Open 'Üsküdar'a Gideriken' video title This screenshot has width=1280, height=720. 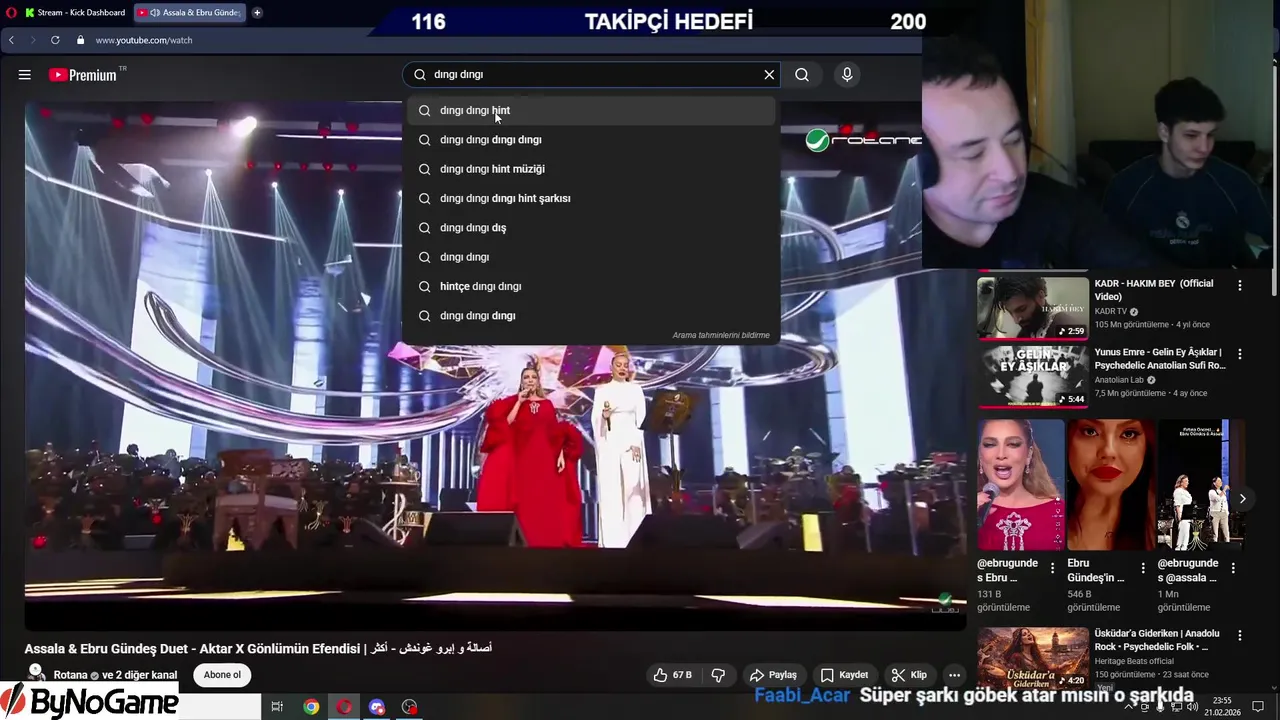[1157, 640]
